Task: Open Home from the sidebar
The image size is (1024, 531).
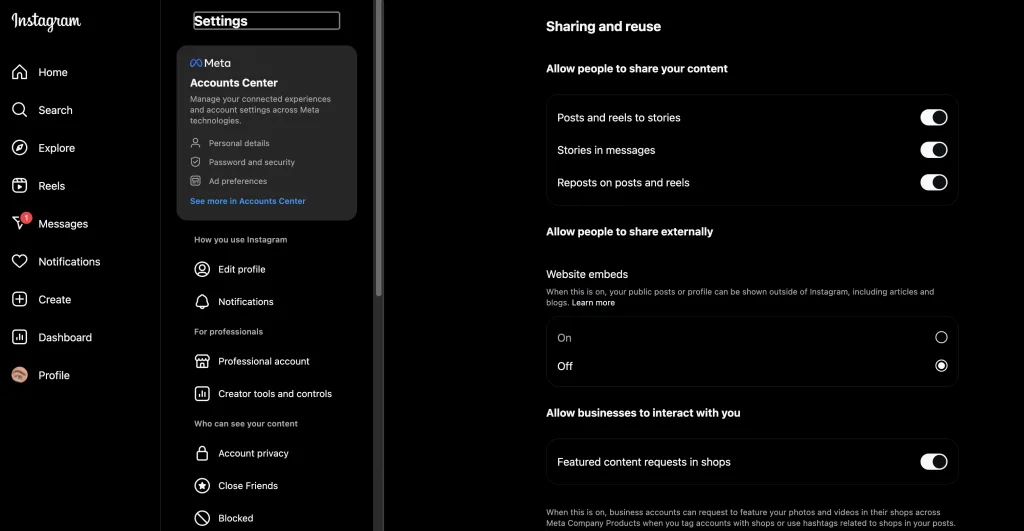Action: [x=20, y=72]
